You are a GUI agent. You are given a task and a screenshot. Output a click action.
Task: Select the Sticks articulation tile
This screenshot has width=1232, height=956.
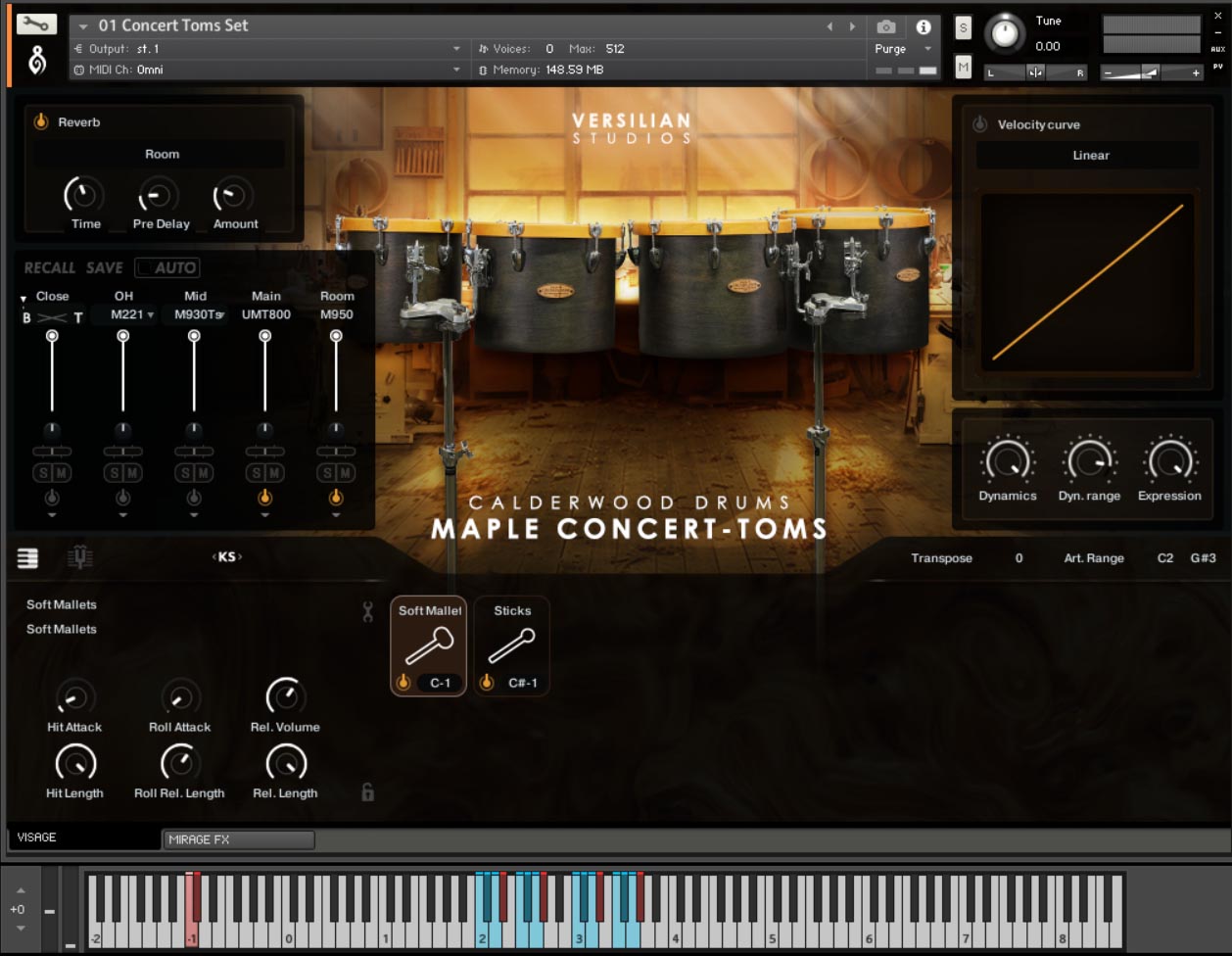pyautogui.click(x=512, y=646)
